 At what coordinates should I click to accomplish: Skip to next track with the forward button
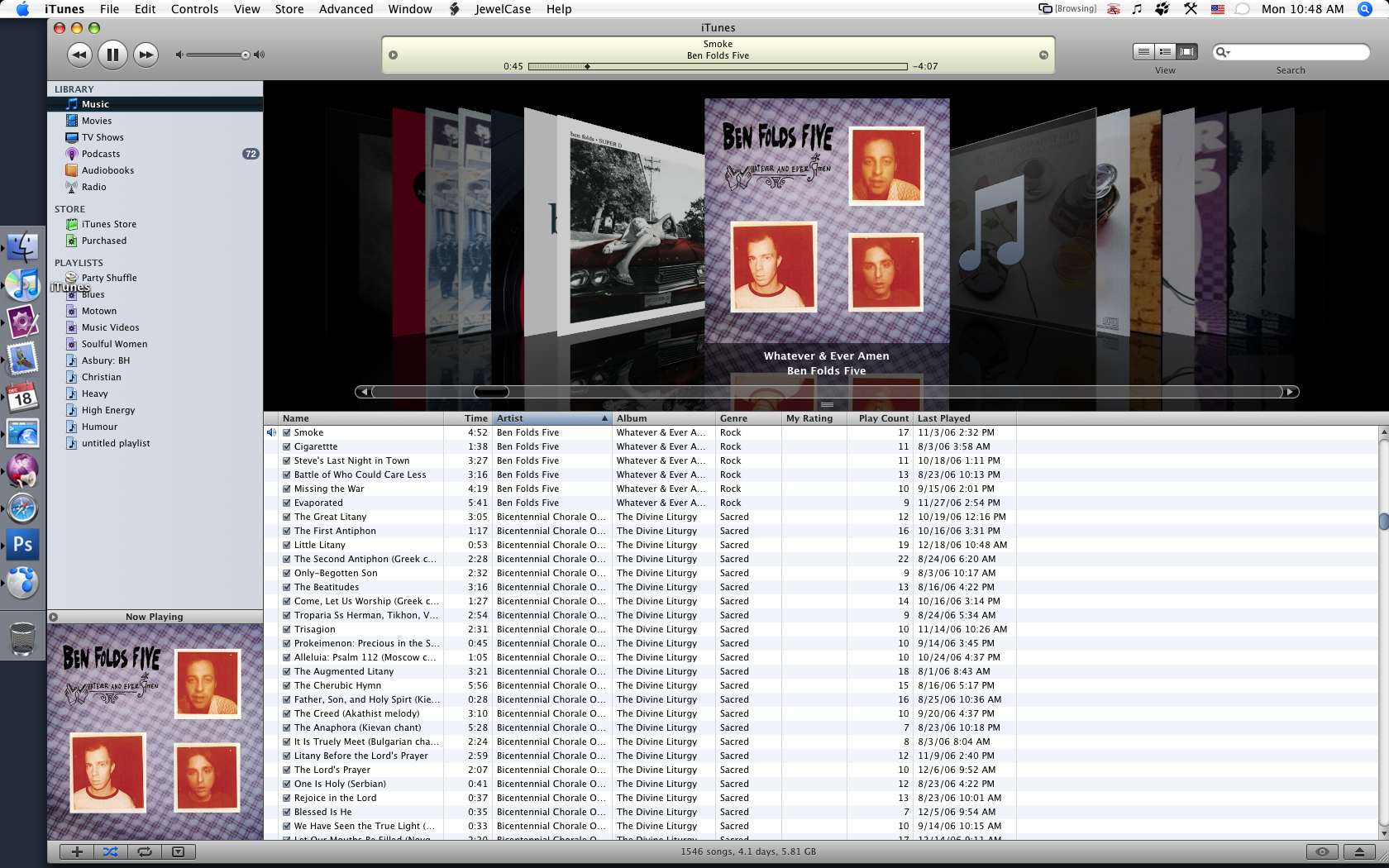click(146, 55)
